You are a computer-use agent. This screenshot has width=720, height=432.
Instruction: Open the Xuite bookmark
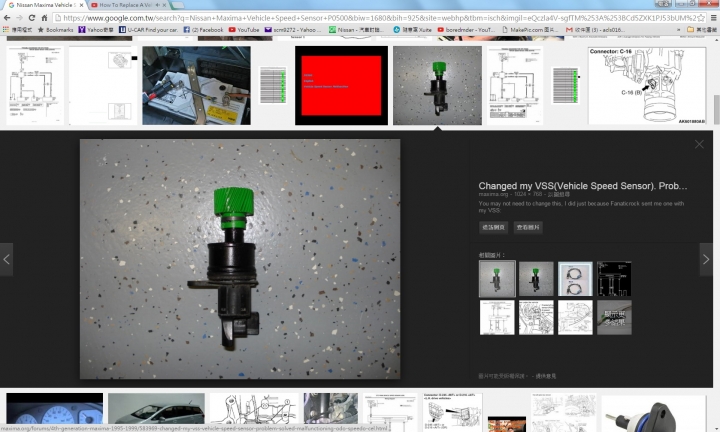(412, 30)
